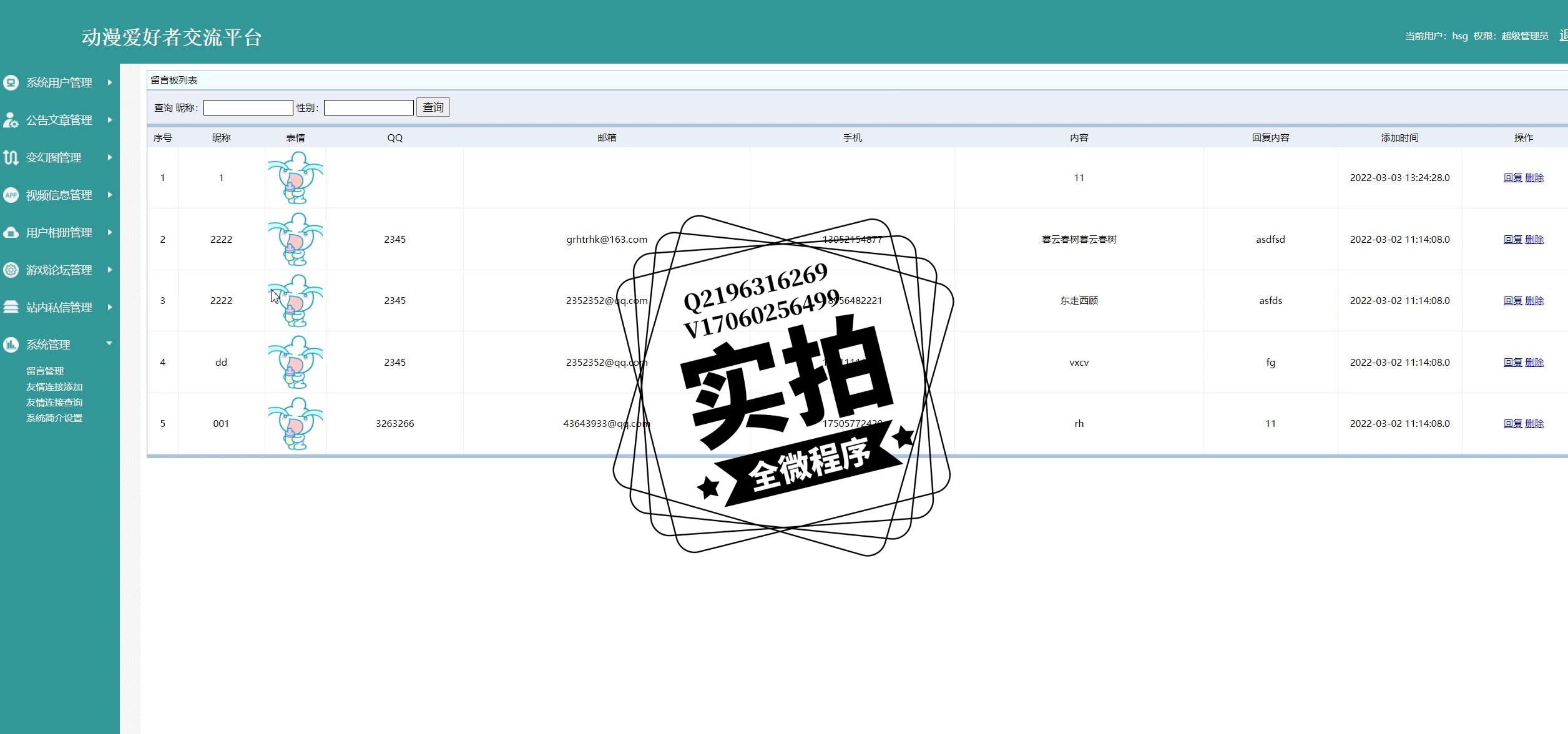Image resolution: width=1568 pixels, height=734 pixels.
Task: Open 系统简介设置 submenu item
Action: (x=54, y=418)
